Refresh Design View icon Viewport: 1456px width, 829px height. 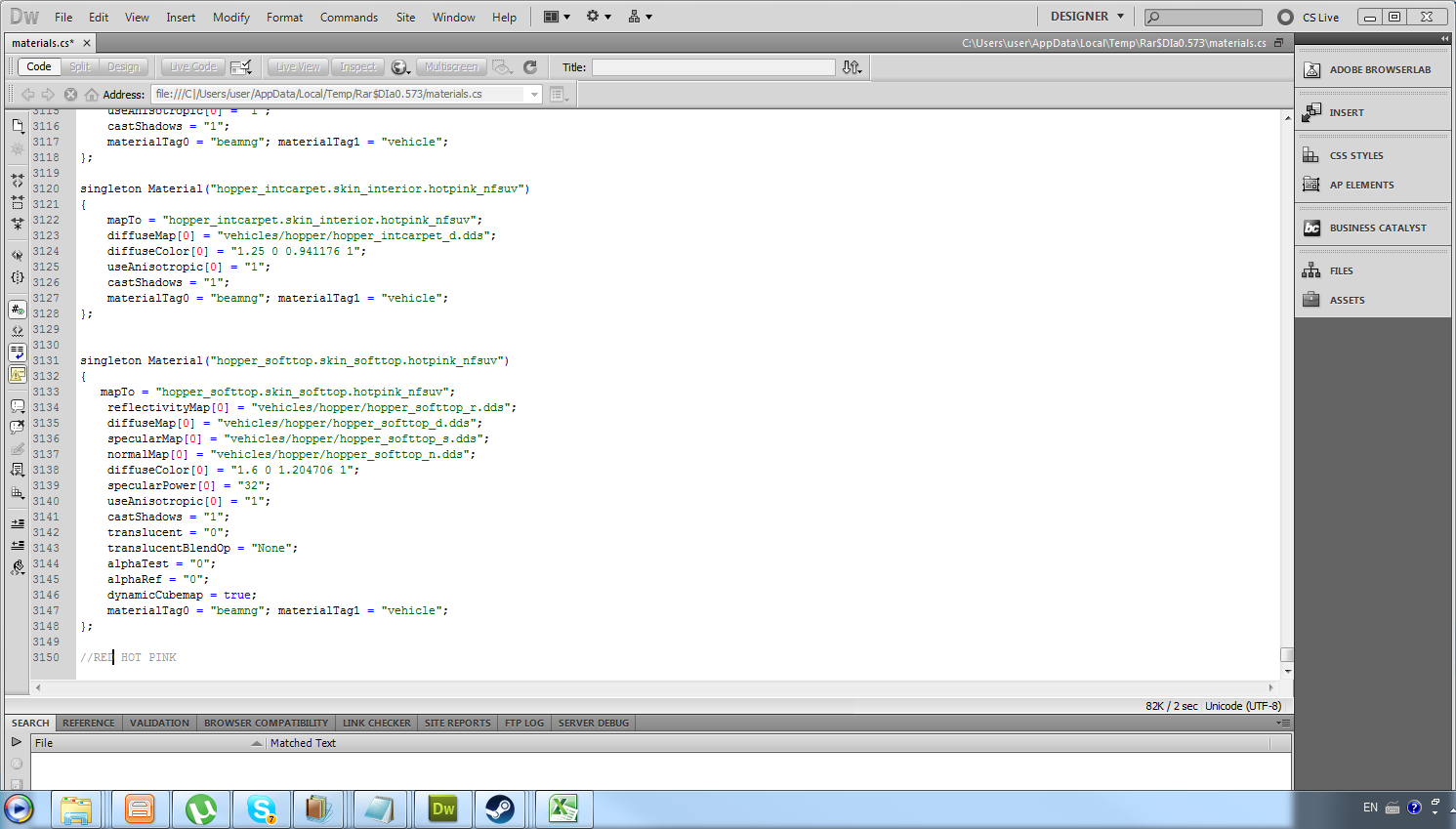(x=530, y=67)
